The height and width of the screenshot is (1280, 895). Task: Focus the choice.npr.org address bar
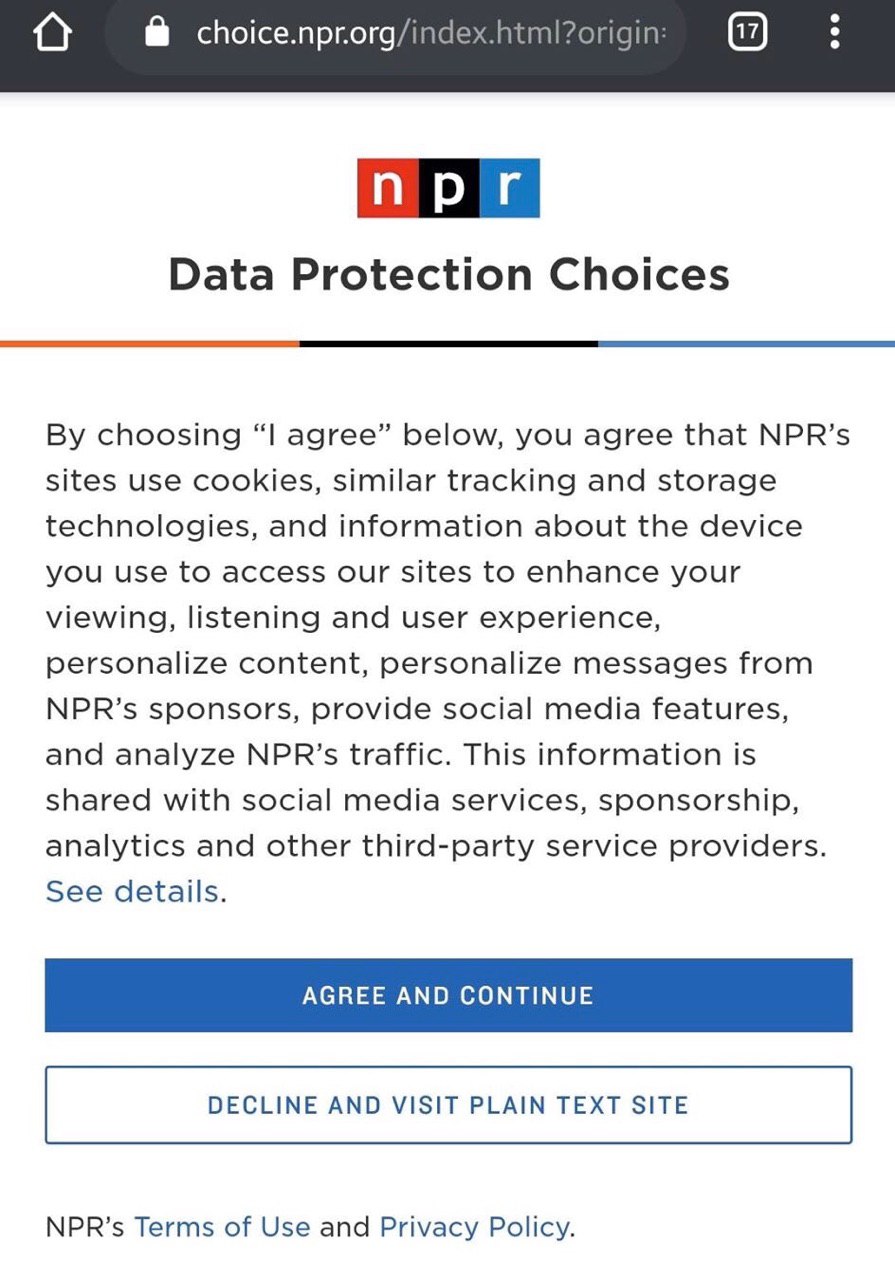click(x=430, y=34)
